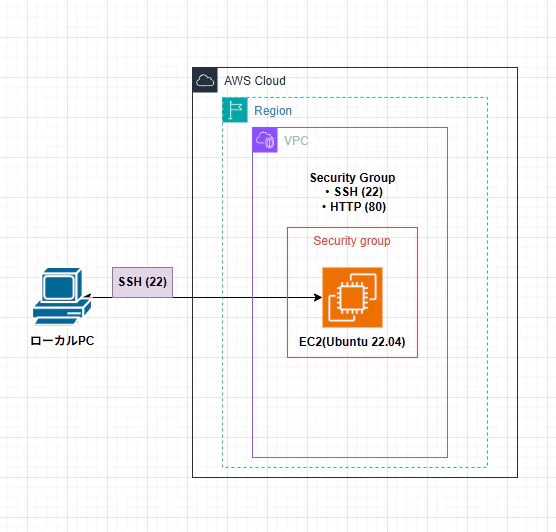Select the AWS Cloud icon

tap(205, 80)
